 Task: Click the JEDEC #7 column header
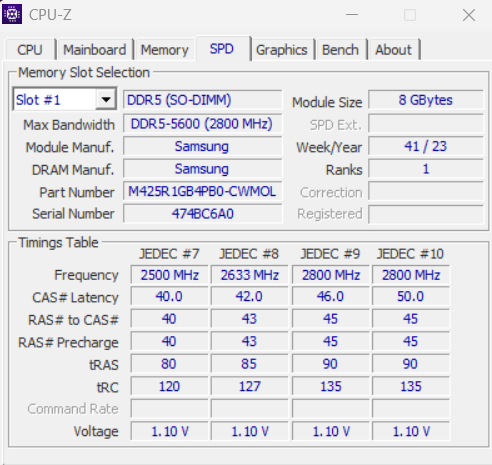pyautogui.click(x=169, y=254)
